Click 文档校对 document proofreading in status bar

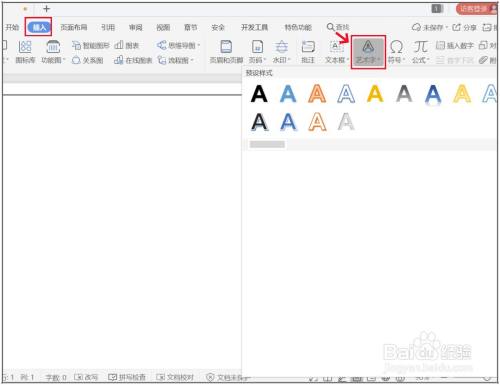175,378
